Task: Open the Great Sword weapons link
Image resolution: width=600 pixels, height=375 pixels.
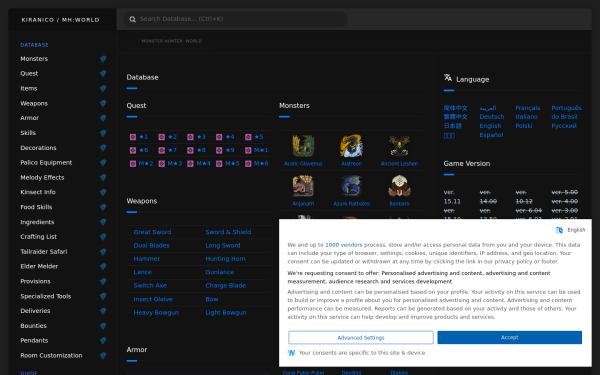Action: pyautogui.click(x=152, y=232)
